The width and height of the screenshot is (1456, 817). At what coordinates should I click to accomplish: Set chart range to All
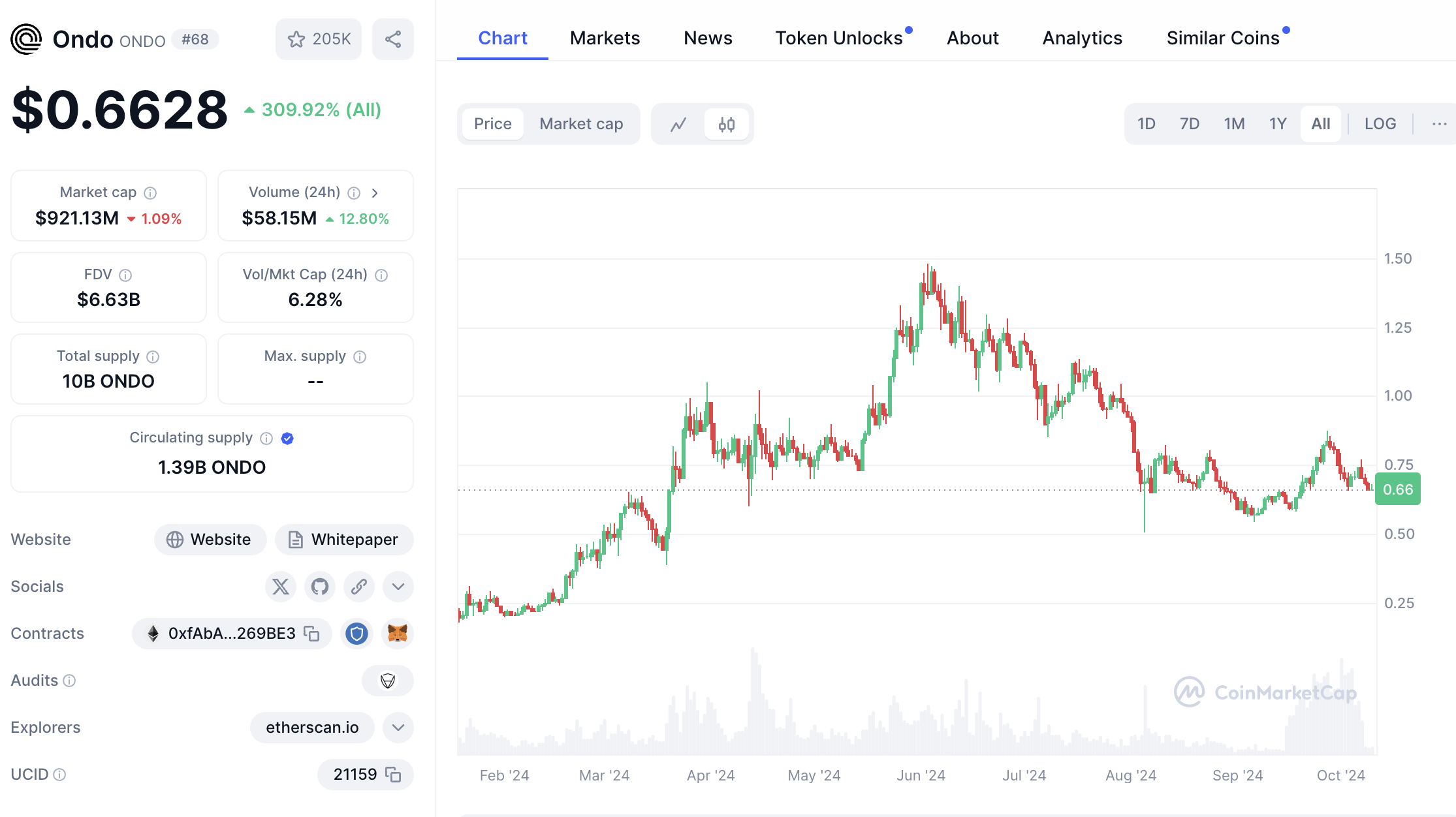pyautogui.click(x=1321, y=124)
